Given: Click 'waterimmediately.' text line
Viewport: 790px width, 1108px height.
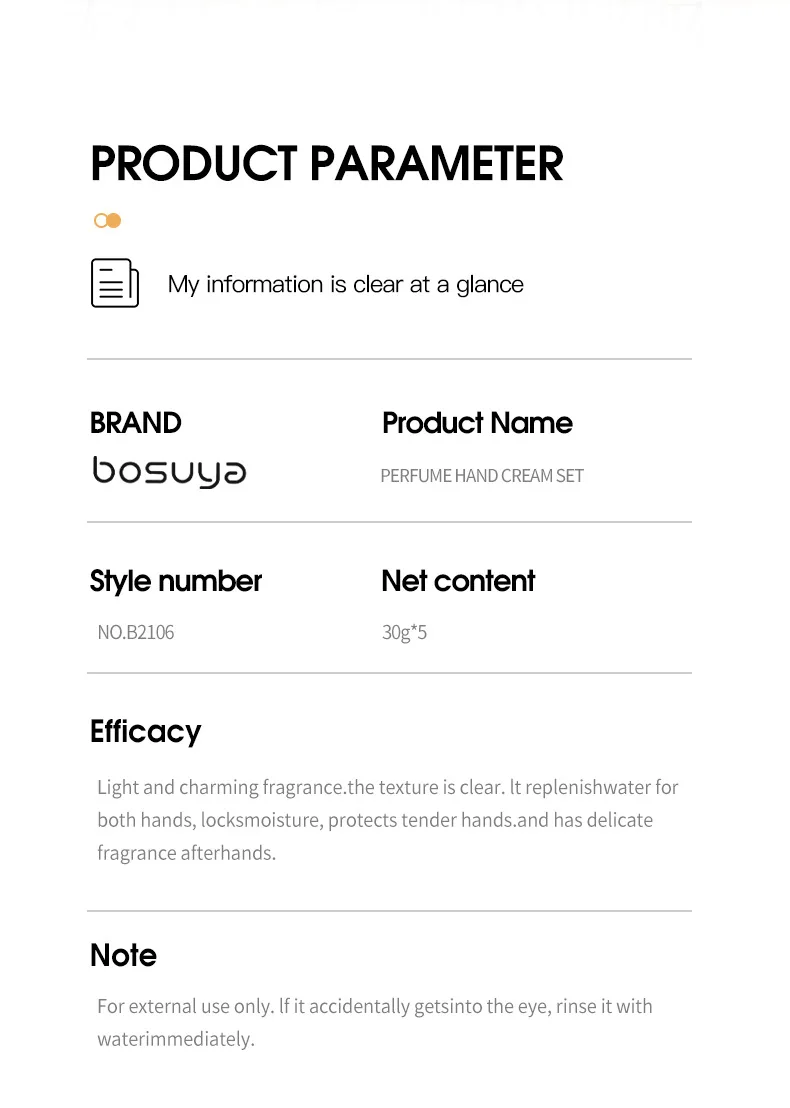Looking at the screenshot, I should pyautogui.click(x=176, y=1039).
